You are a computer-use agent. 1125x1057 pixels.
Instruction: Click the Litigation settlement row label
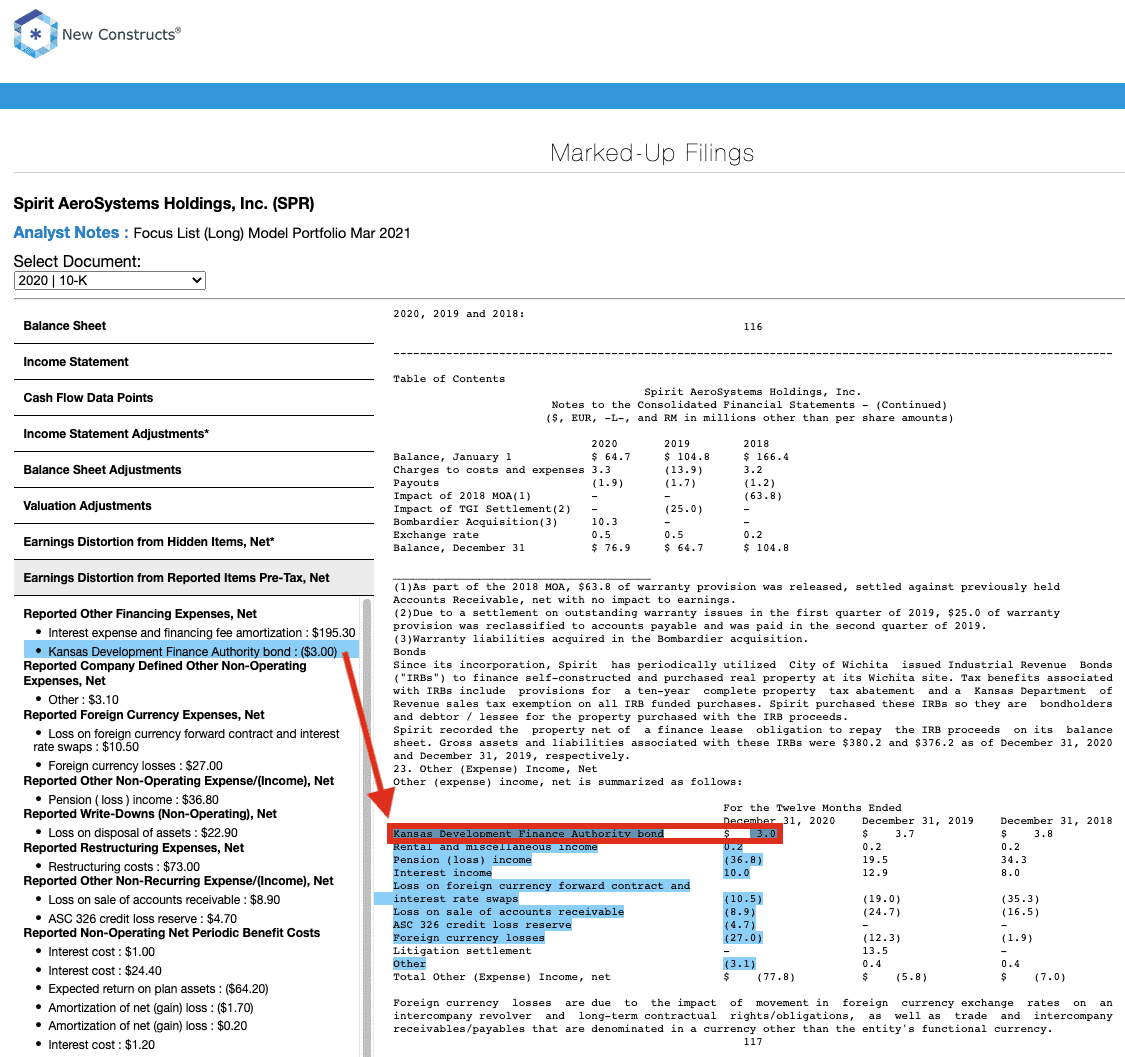462,951
